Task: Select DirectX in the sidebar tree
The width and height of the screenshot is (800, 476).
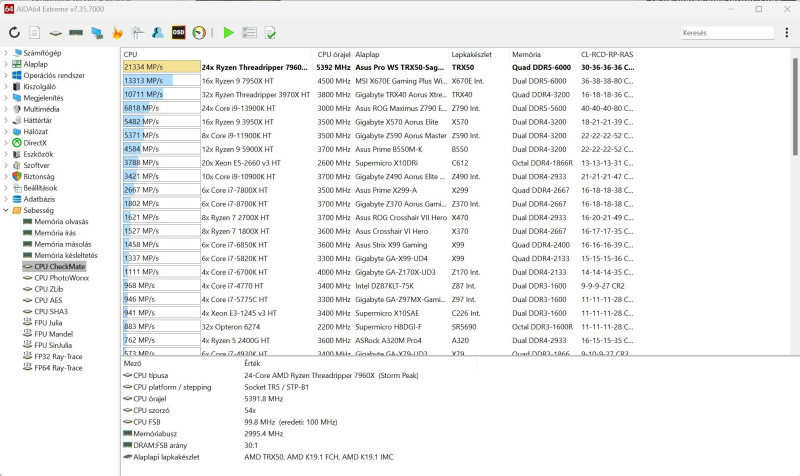Action: tap(35, 143)
